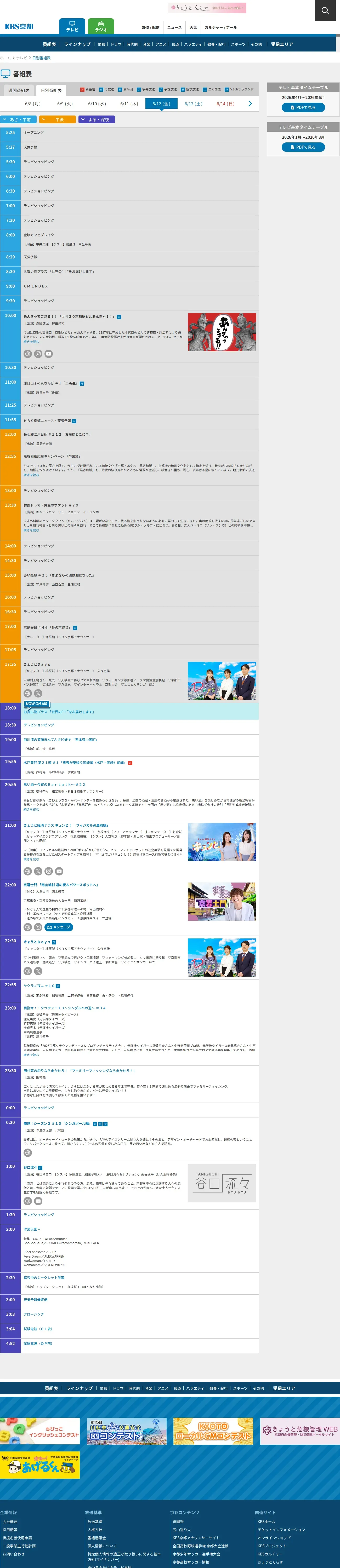Open website globe icon for あんぎゃでござる!!
This screenshot has width=340, height=1568.
click(27, 354)
